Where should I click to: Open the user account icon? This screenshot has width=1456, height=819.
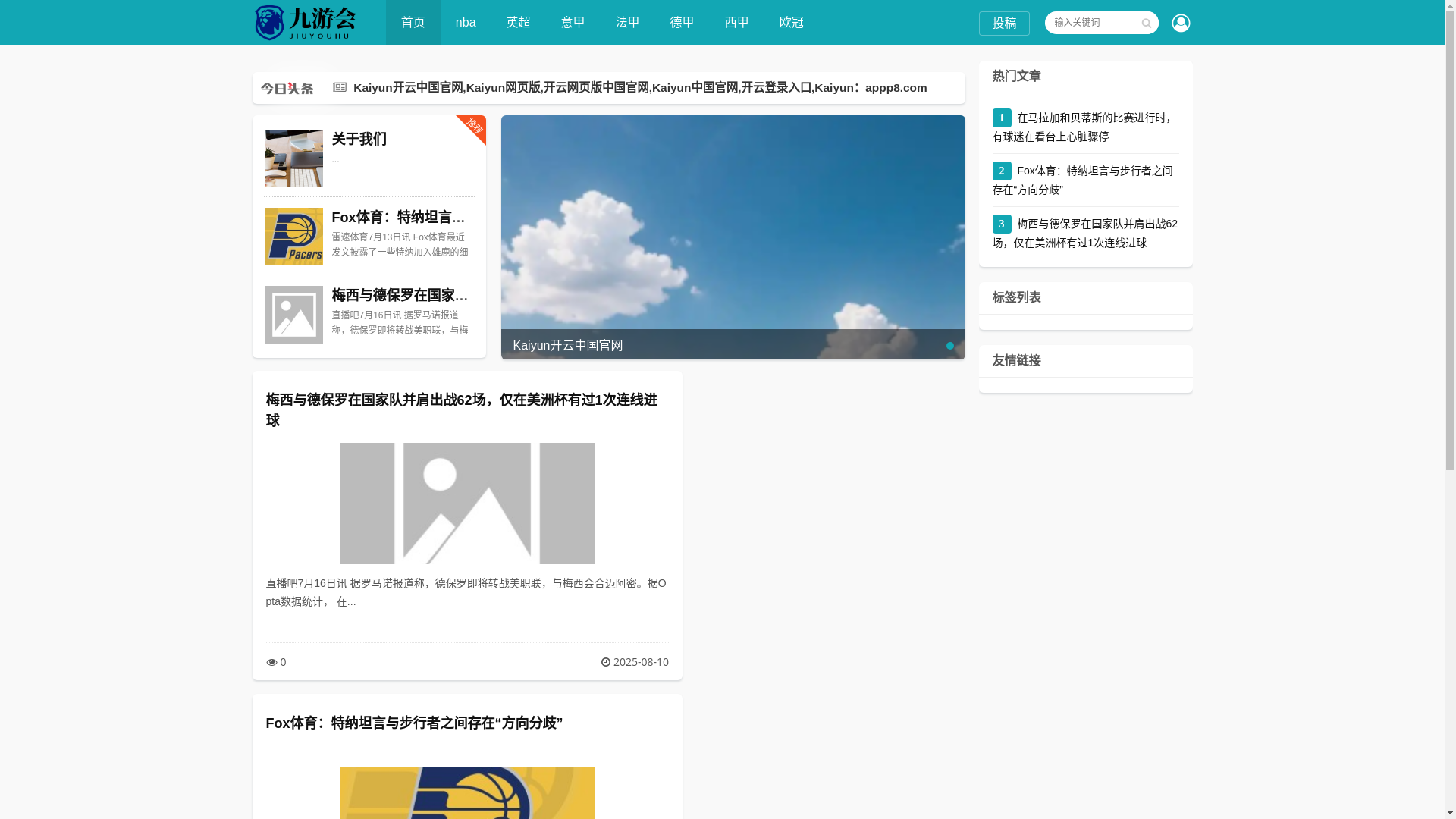tap(1181, 23)
